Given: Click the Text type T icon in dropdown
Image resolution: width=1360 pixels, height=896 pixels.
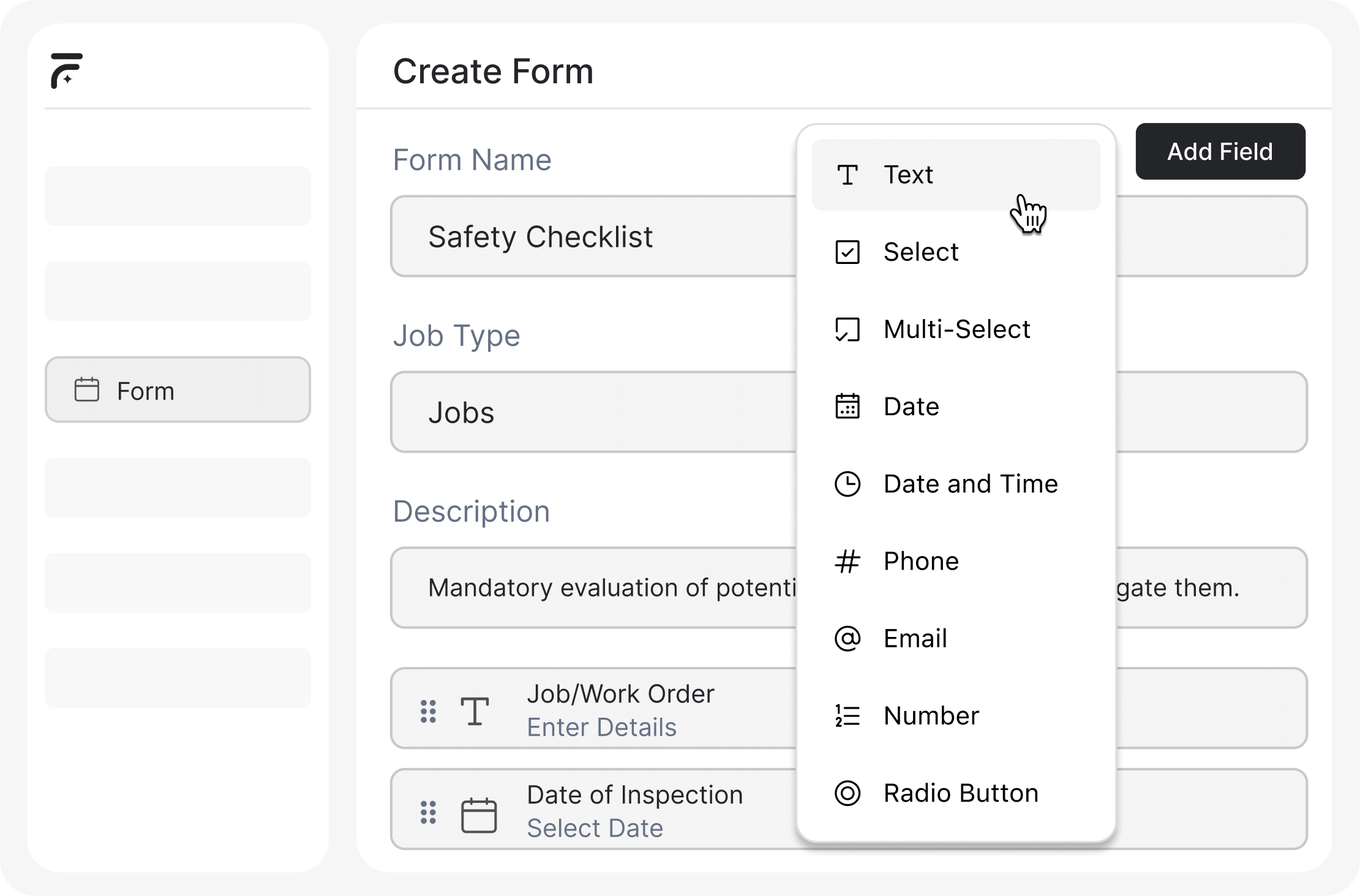Looking at the screenshot, I should coord(847,175).
